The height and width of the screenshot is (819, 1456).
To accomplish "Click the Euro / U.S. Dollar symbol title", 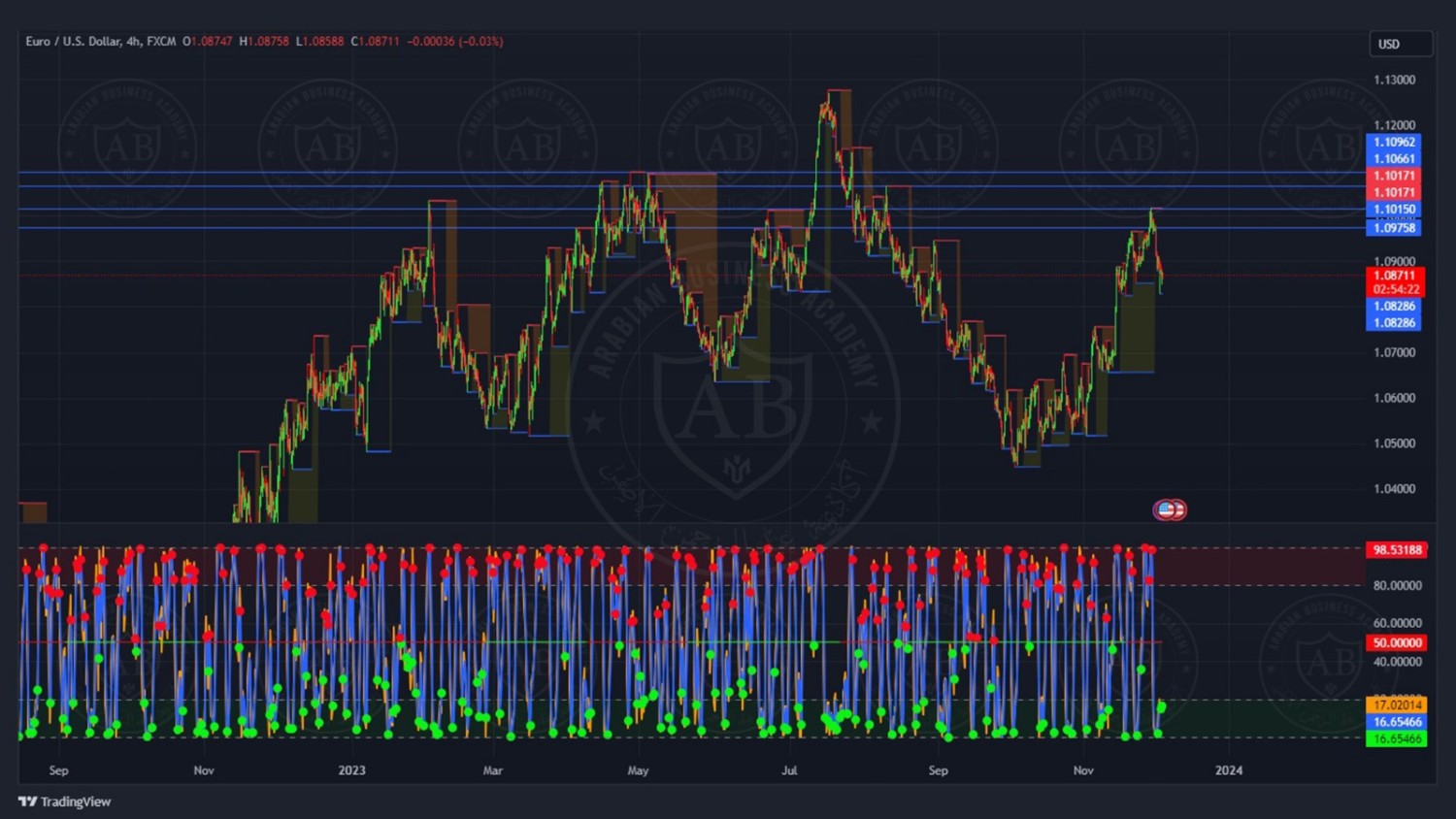I will [x=73, y=42].
